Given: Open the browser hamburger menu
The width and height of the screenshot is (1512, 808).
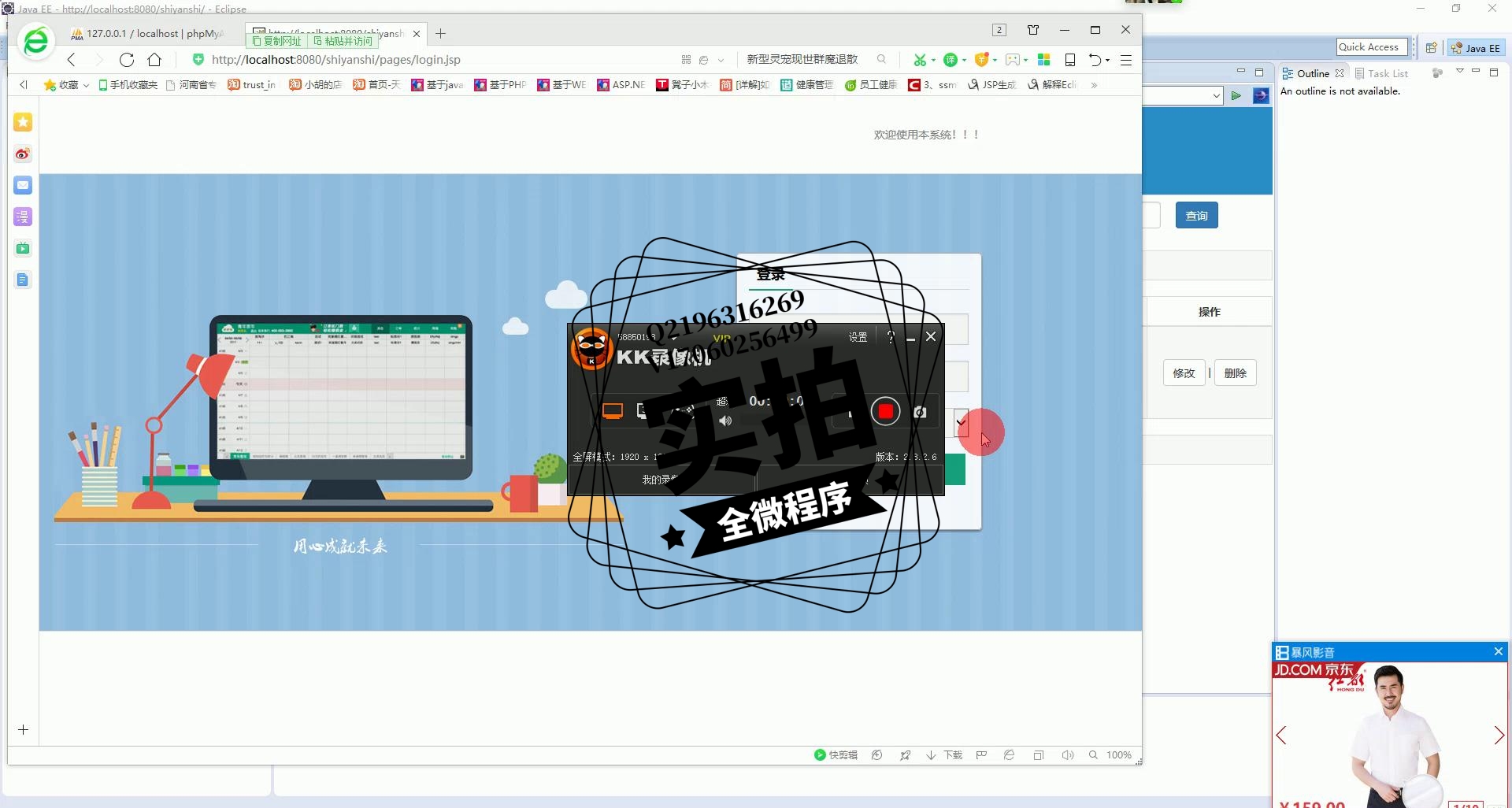Looking at the screenshot, I should click(x=1126, y=60).
